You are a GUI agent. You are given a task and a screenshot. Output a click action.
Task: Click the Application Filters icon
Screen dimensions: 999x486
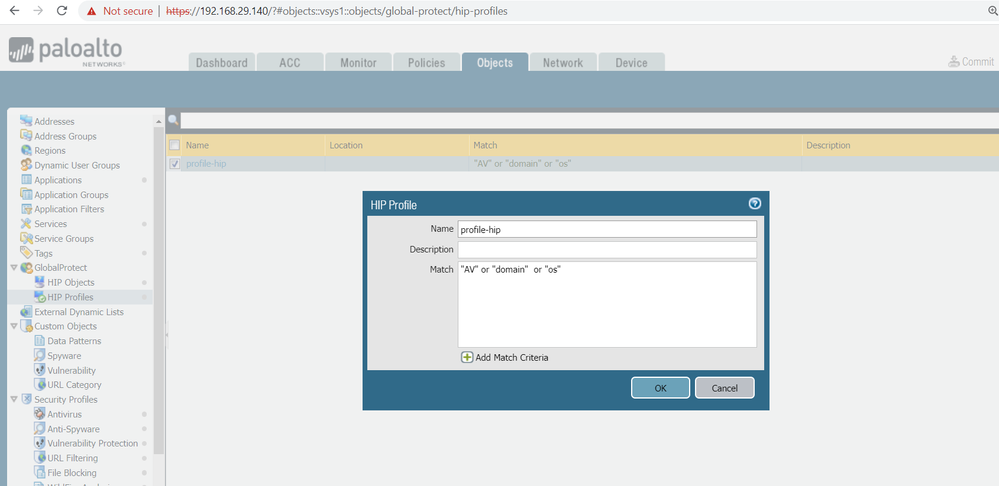26,209
